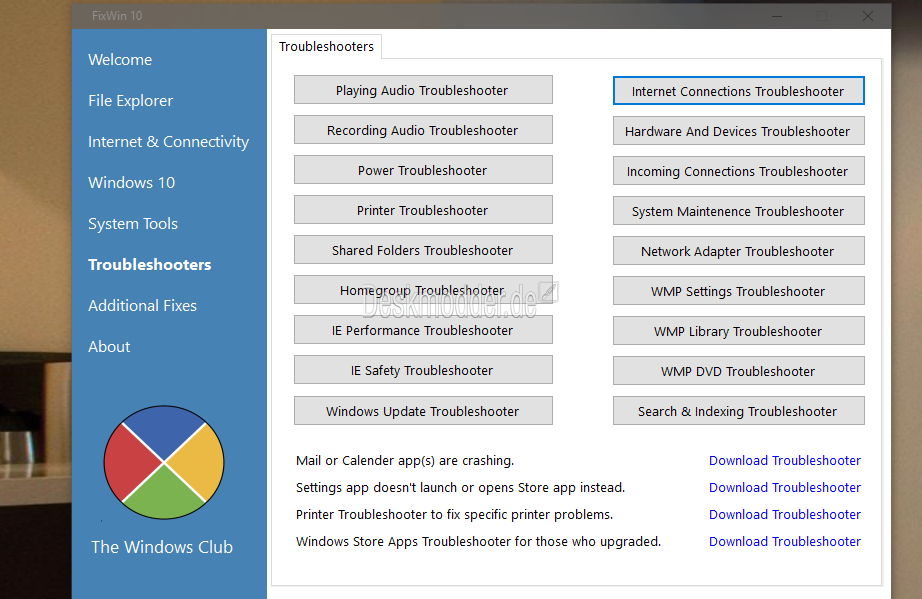Screen dimensions: 922x599
Task: Start Shared Folders Troubleshooter
Action: 423,250
